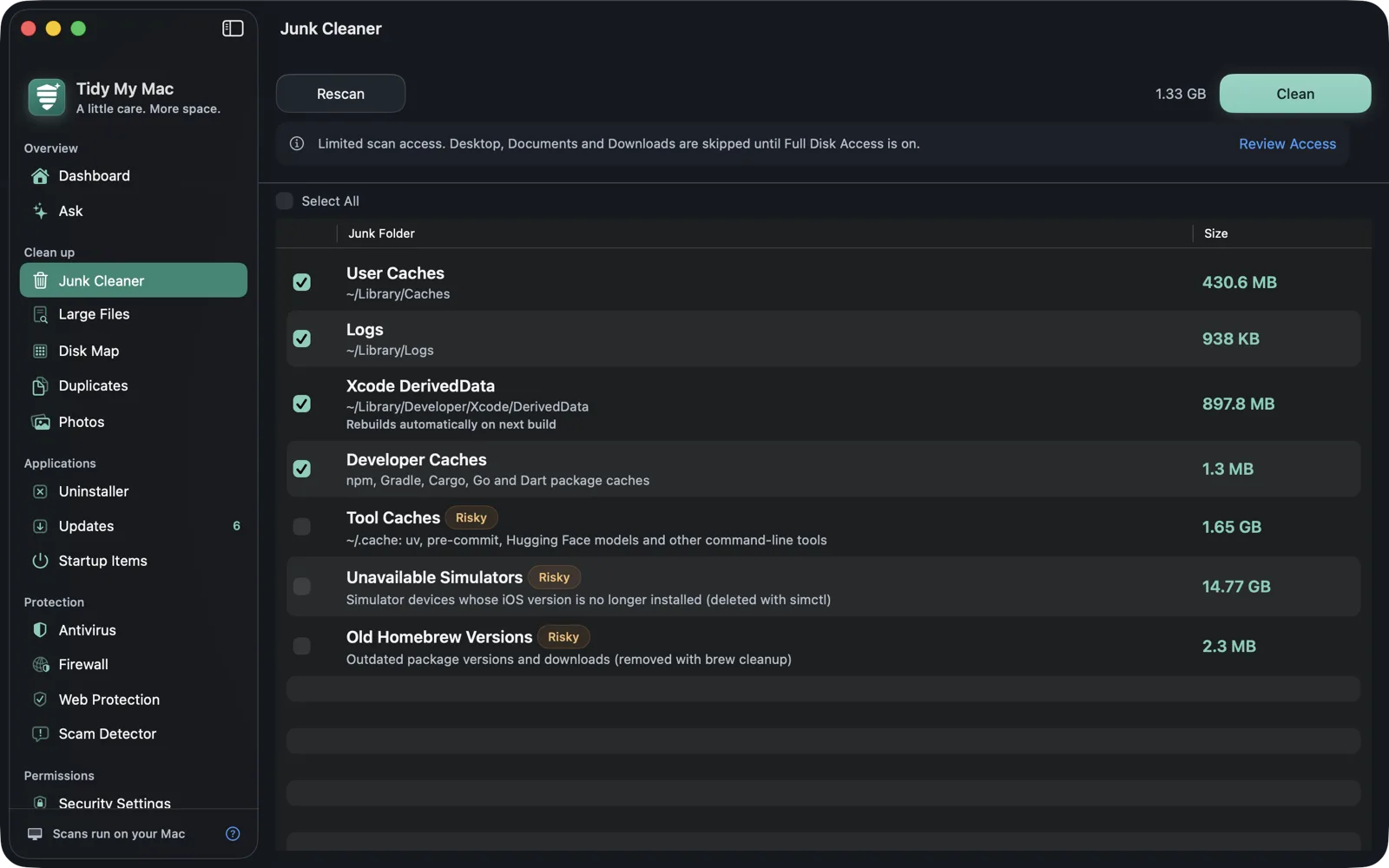Click the Risky badge on Old Homebrew Versions
1389x868 pixels.
pos(563,637)
